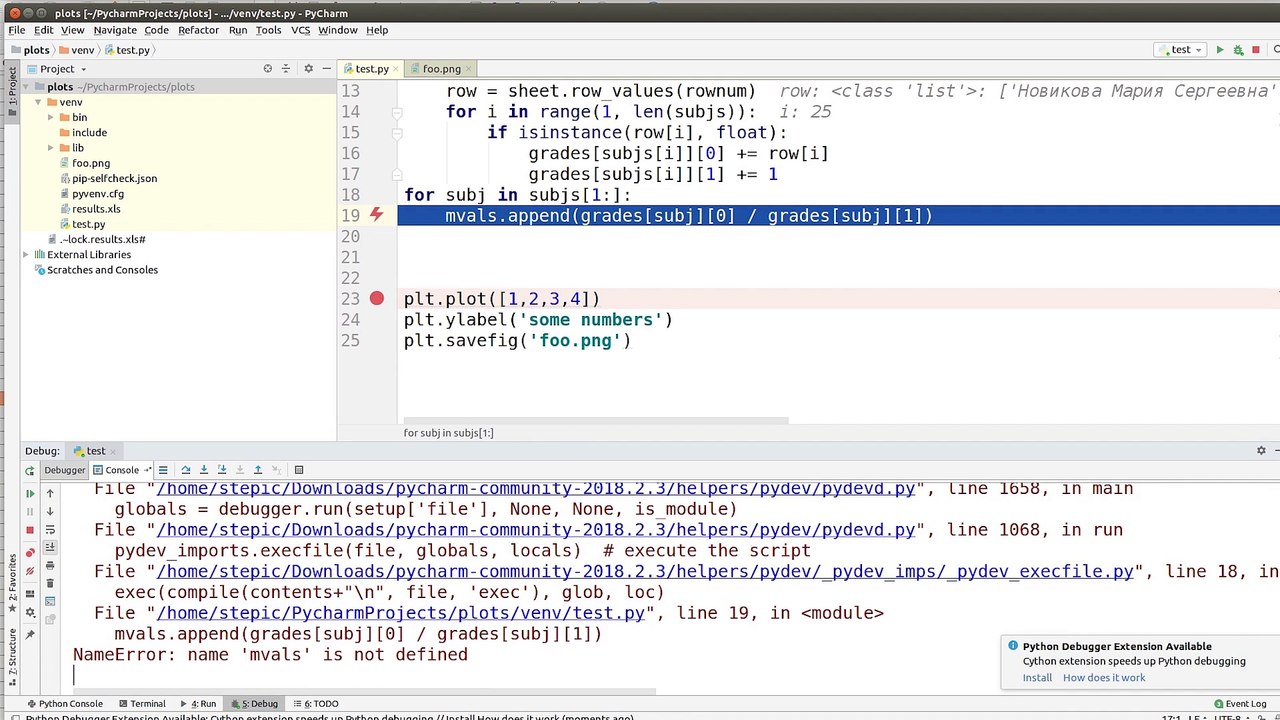Collapse code fold marker at line 14
This screenshot has height=720, width=1280.
click(x=396, y=112)
